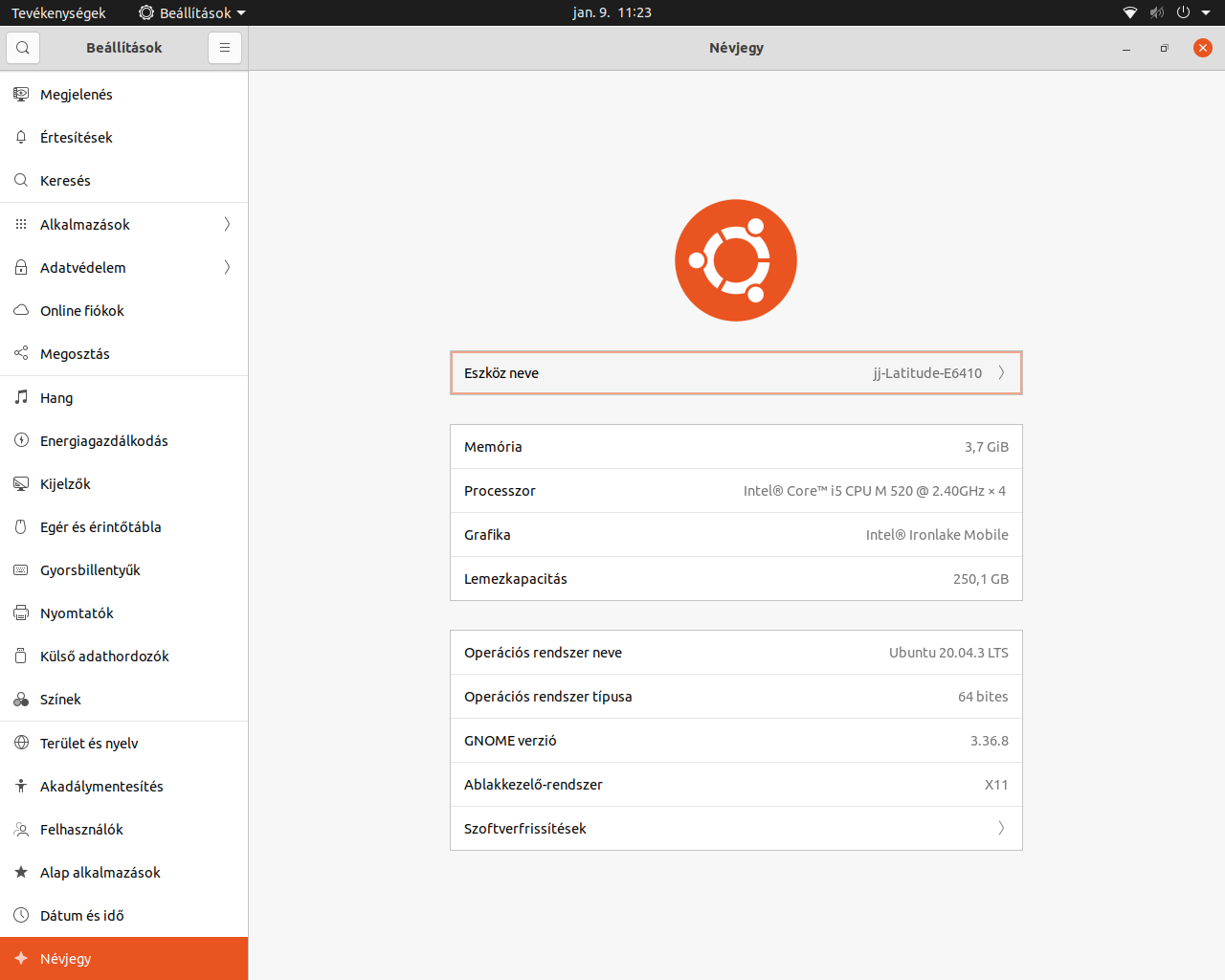Go to Nyomtatók settings
The height and width of the screenshot is (980, 1225).
124,612
